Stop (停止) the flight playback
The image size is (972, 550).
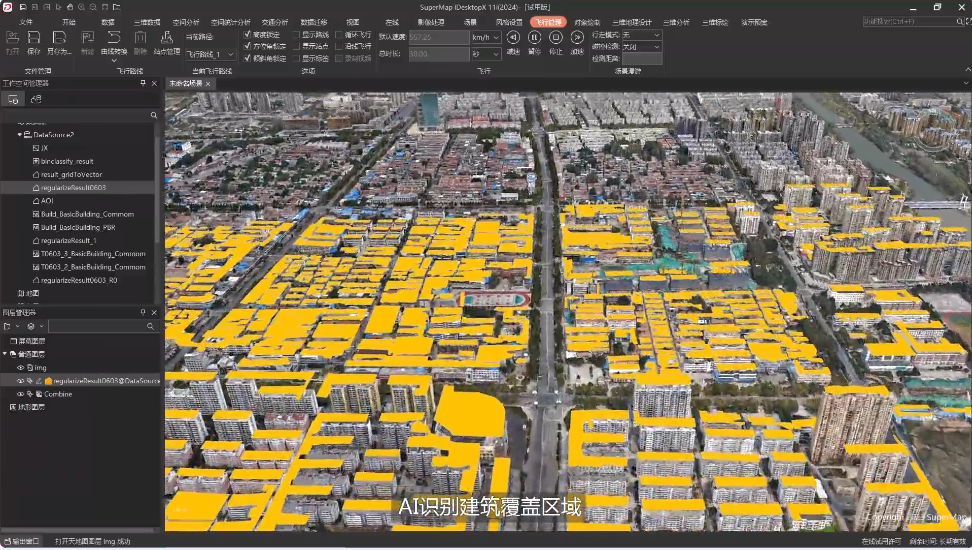555,37
